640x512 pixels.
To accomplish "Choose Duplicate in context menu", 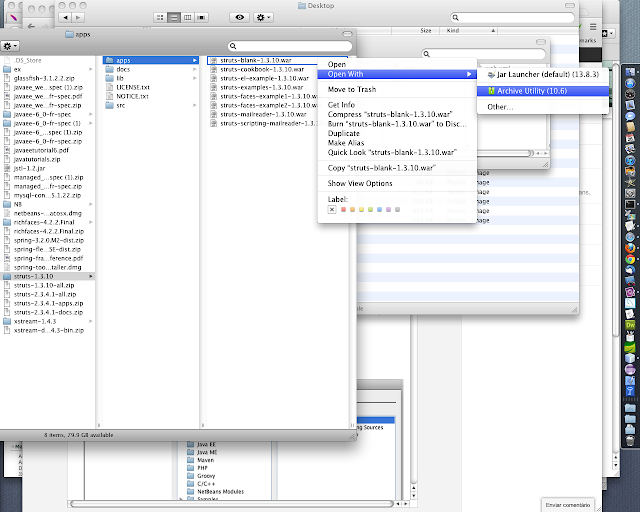I will [344, 134].
